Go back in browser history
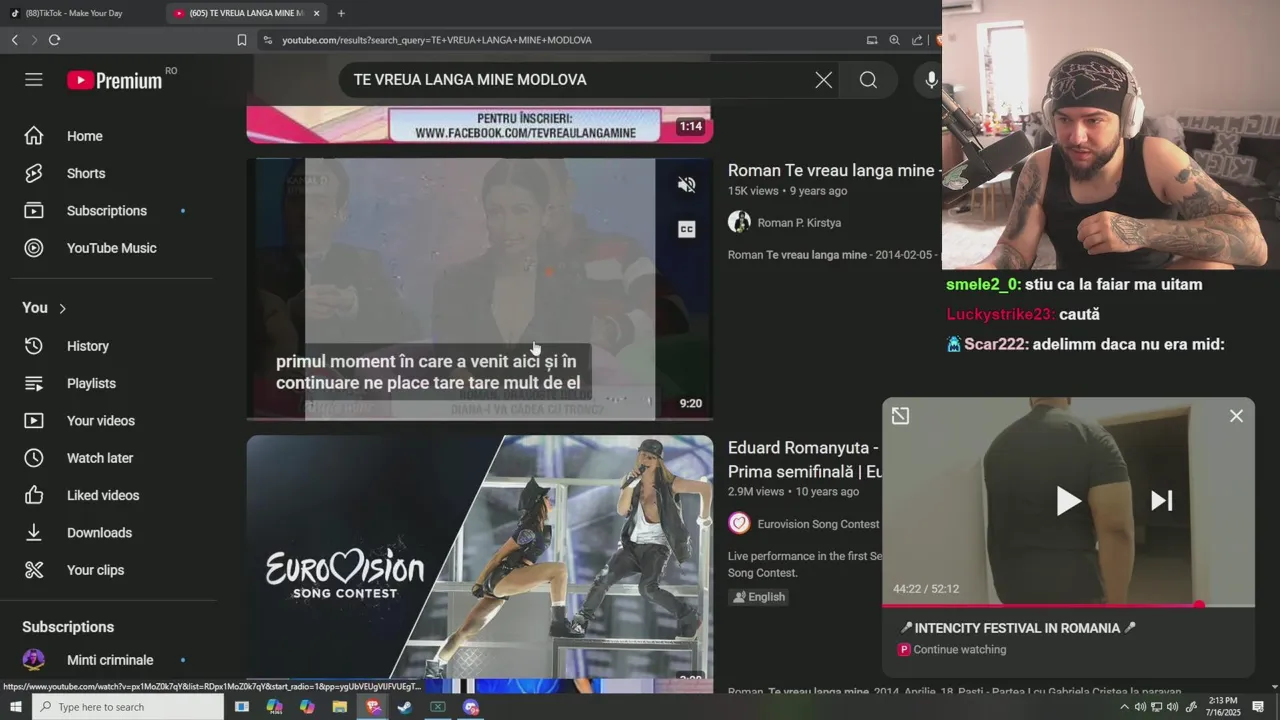 (x=14, y=40)
